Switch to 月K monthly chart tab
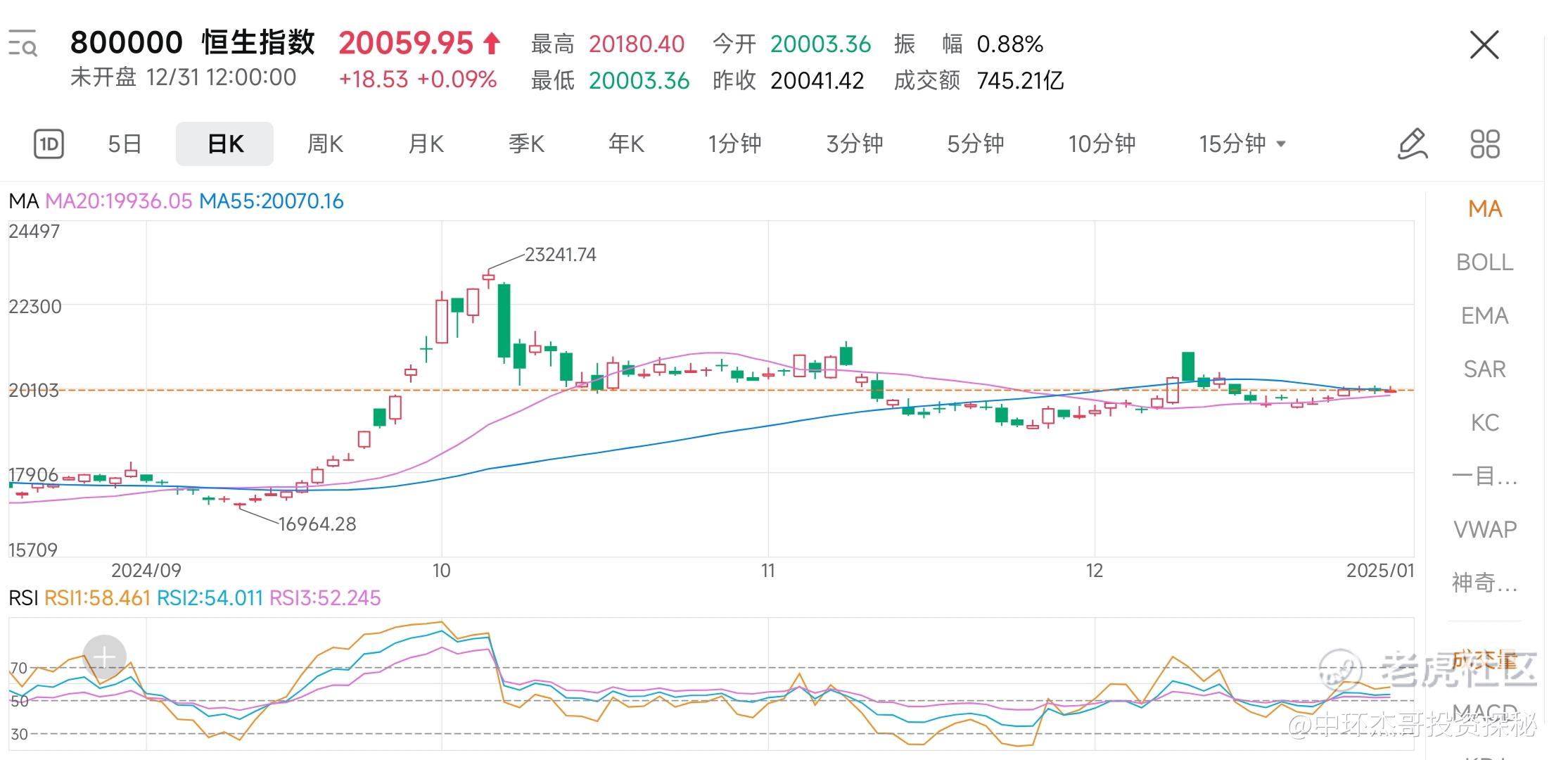This screenshot has width=1568, height=760. (x=426, y=144)
